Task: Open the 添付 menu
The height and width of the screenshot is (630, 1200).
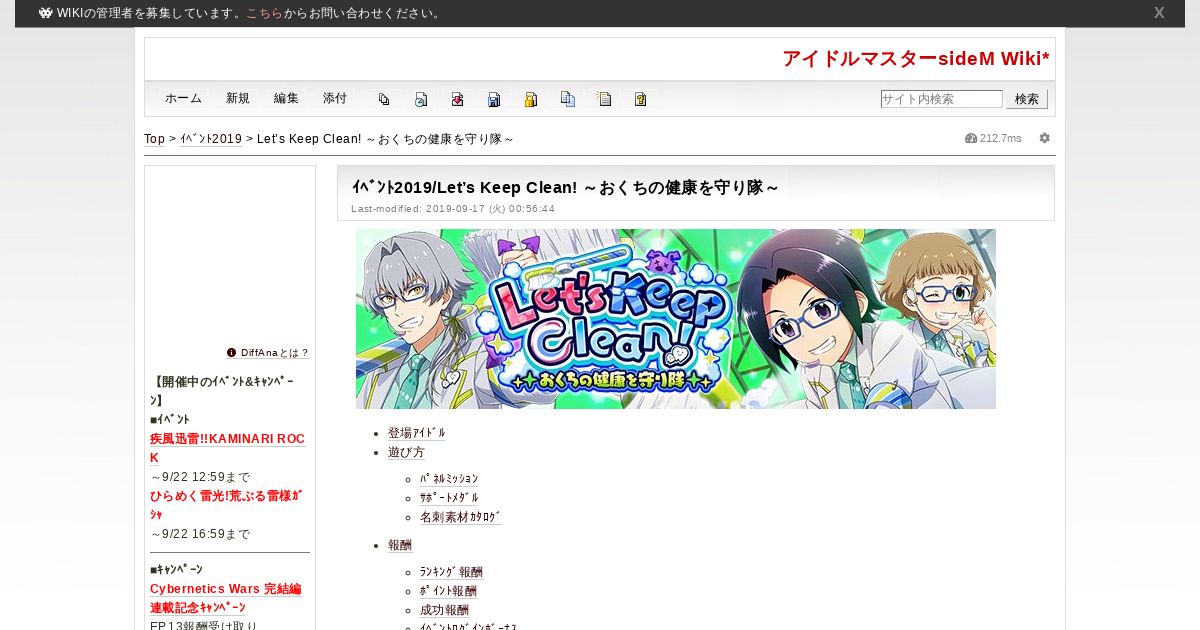Action: click(335, 98)
